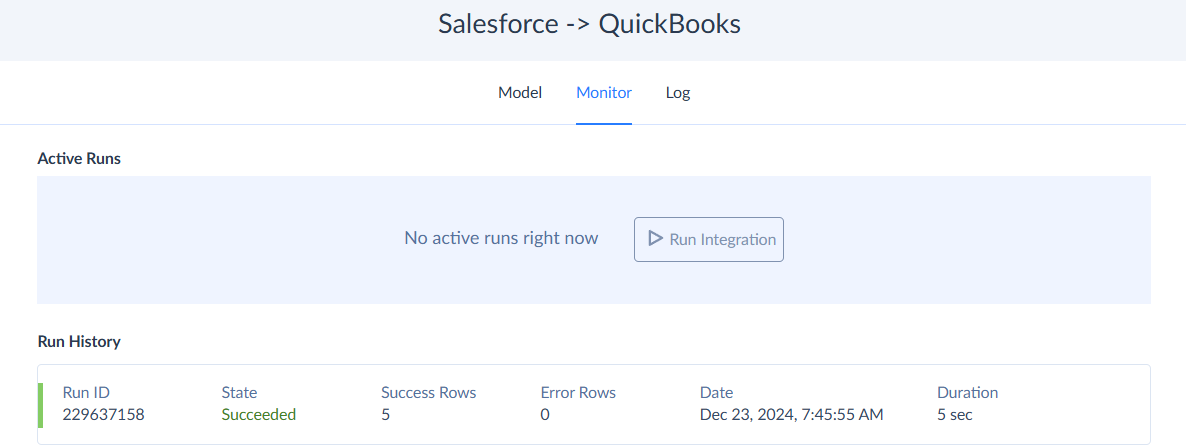The width and height of the screenshot is (1186, 447).
Task: Click the 5 sec duration value
Action: coord(955,414)
